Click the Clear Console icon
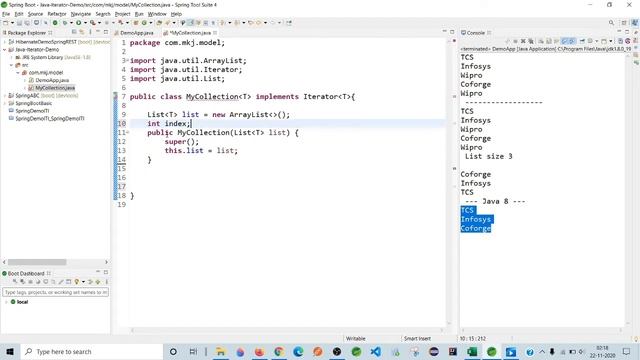Screen dimensions: 640x360 [x=541, y=41]
